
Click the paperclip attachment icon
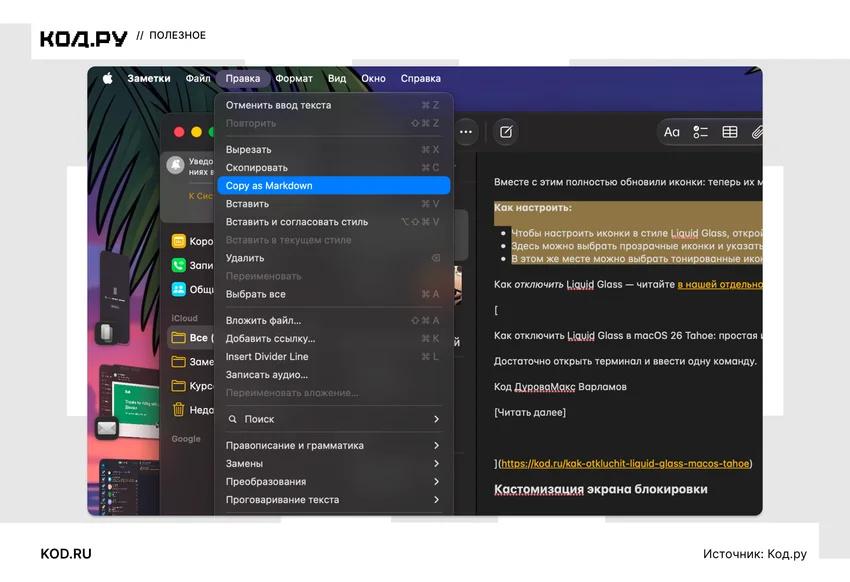tap(757, 132)
